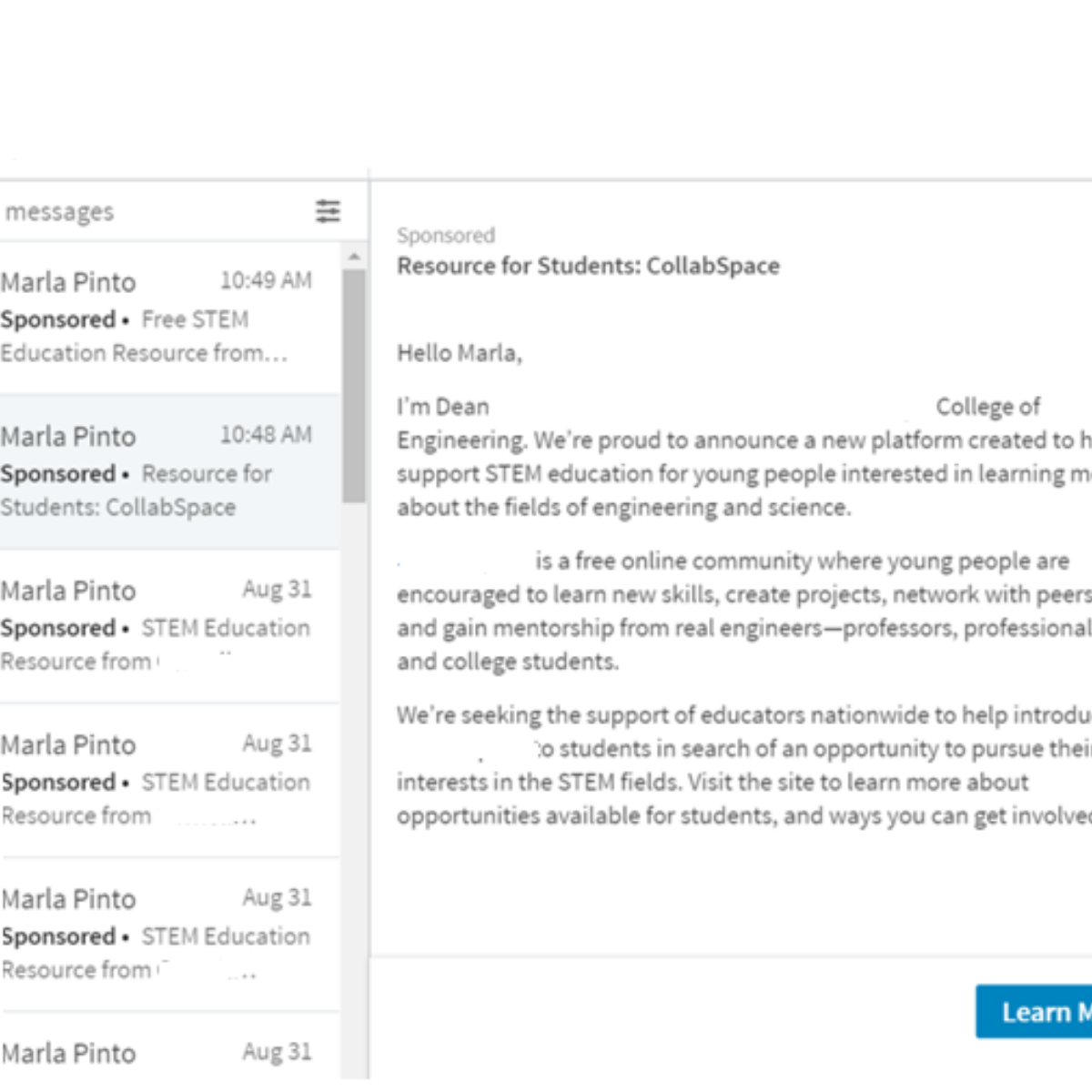The height and width of the screenshot is (1092, 1092).
Task: Click the 10:49 AM timestamp
Action: tap(266, 280)
